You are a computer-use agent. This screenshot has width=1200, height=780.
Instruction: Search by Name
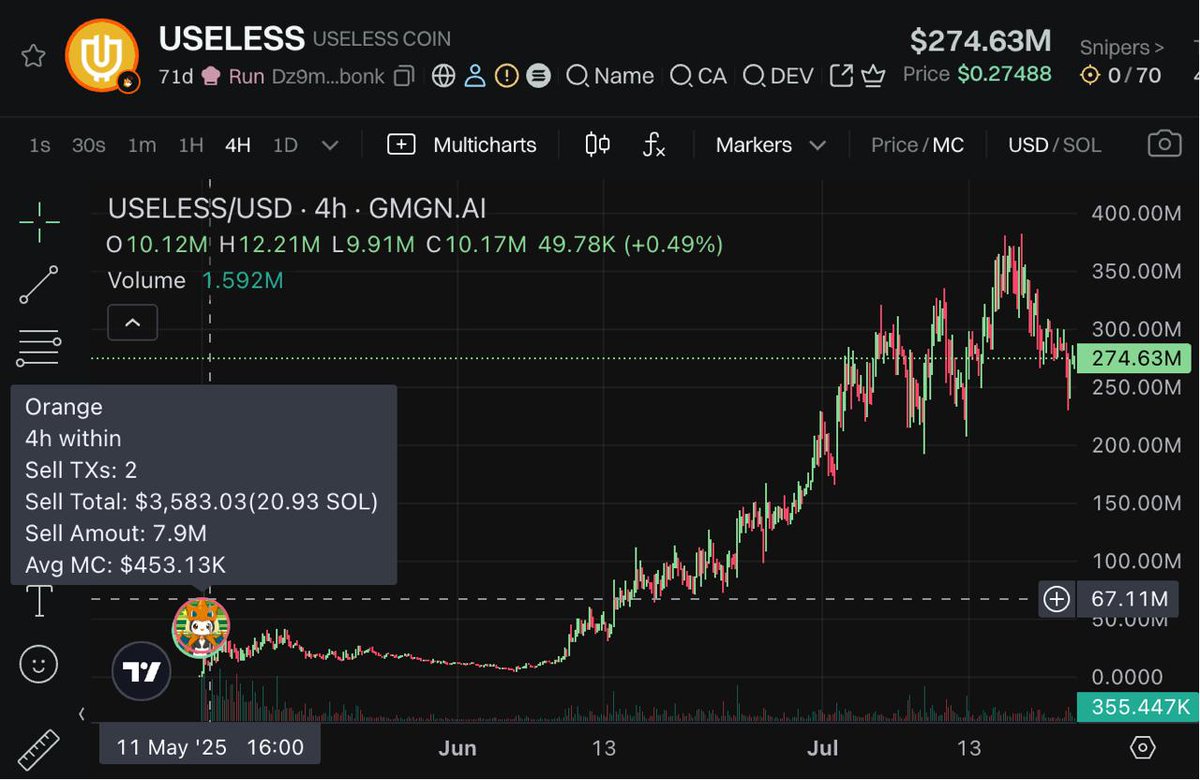tap(610, 76)
